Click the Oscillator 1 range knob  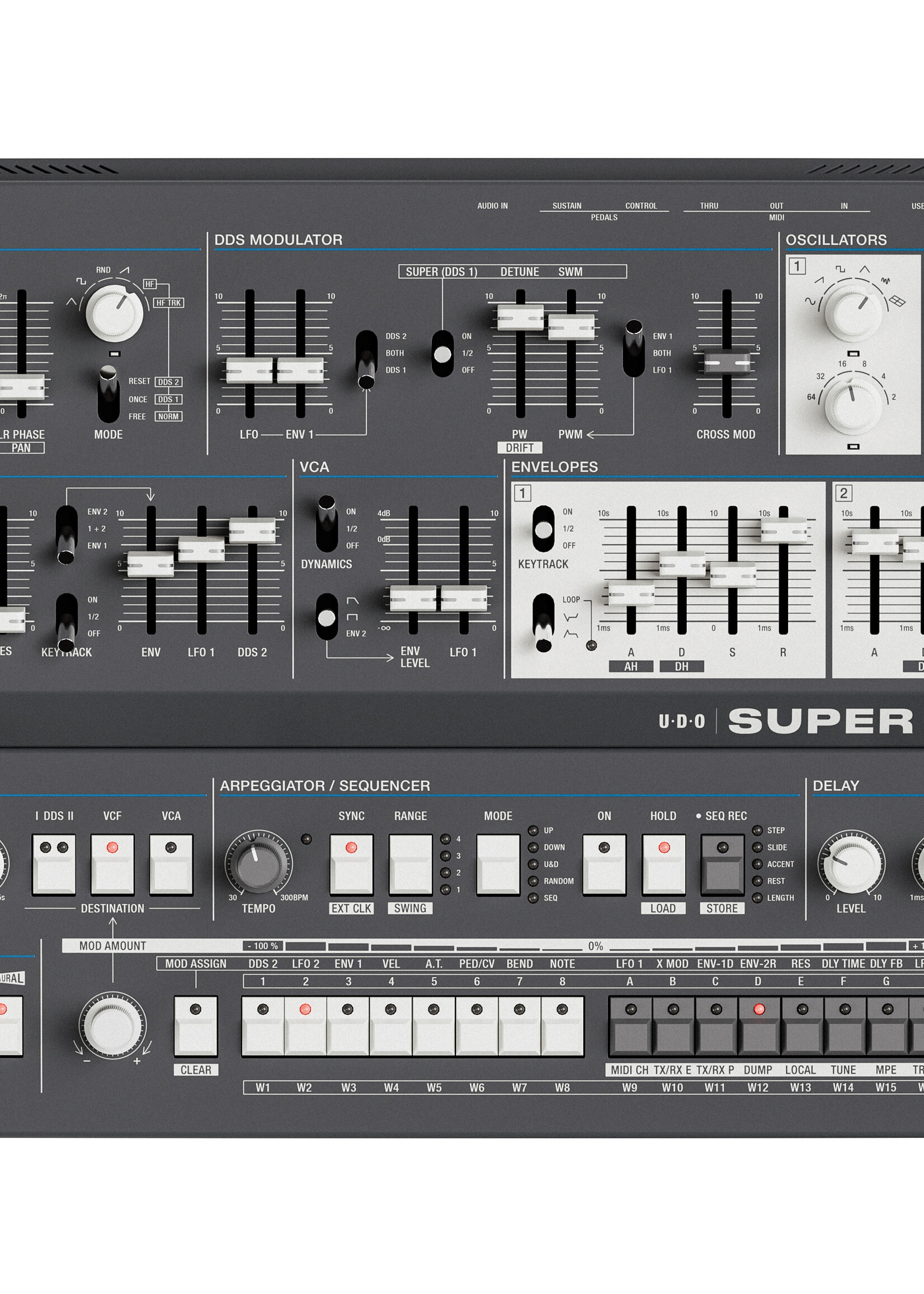click(x=853, y=406)
